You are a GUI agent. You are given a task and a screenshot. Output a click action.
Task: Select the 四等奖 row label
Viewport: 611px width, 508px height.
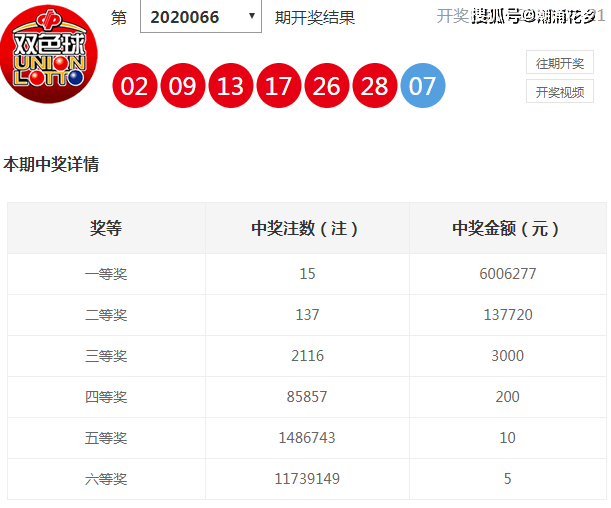(x=106, y=397)
